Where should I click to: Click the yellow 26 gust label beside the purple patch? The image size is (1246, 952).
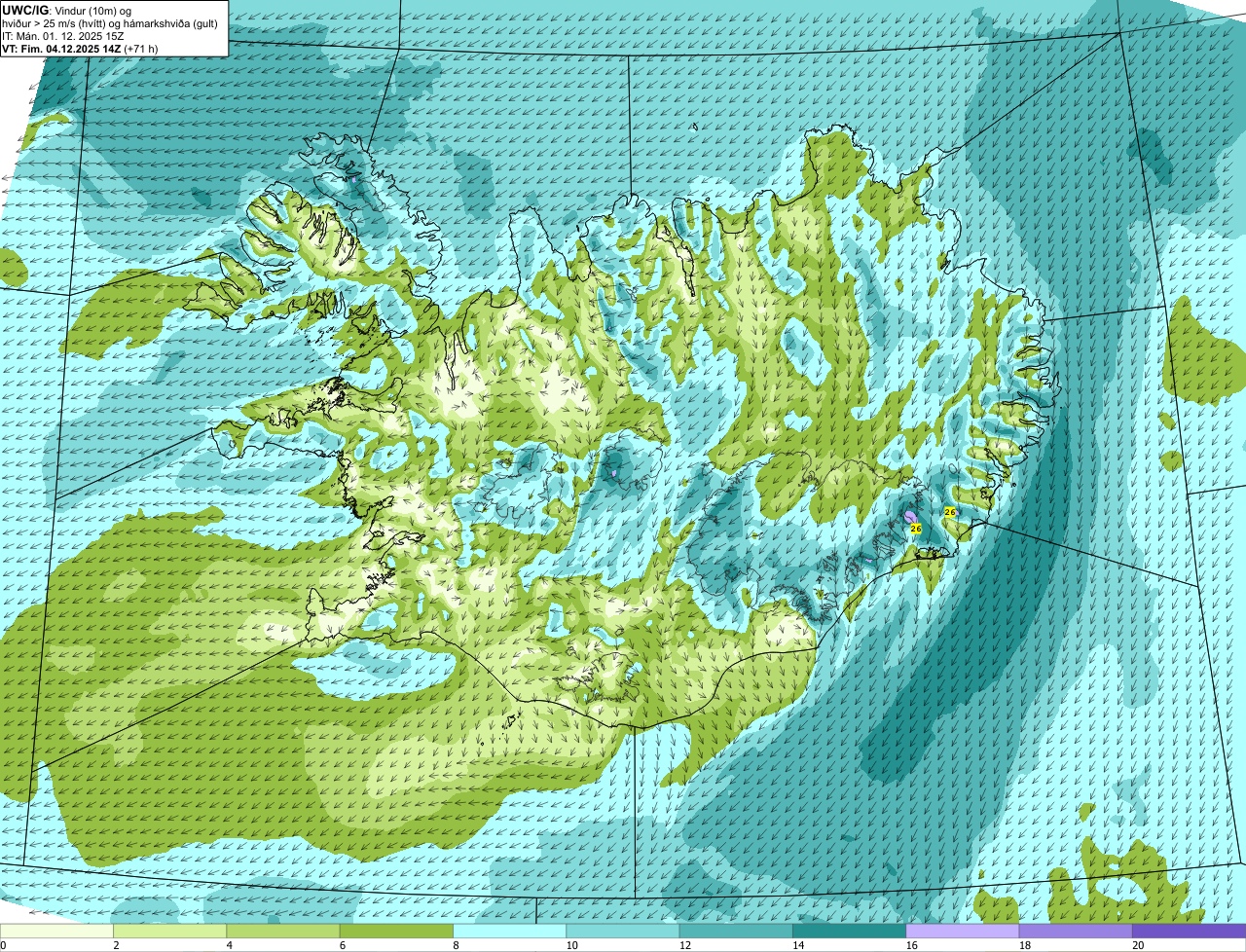click(915, 528)
